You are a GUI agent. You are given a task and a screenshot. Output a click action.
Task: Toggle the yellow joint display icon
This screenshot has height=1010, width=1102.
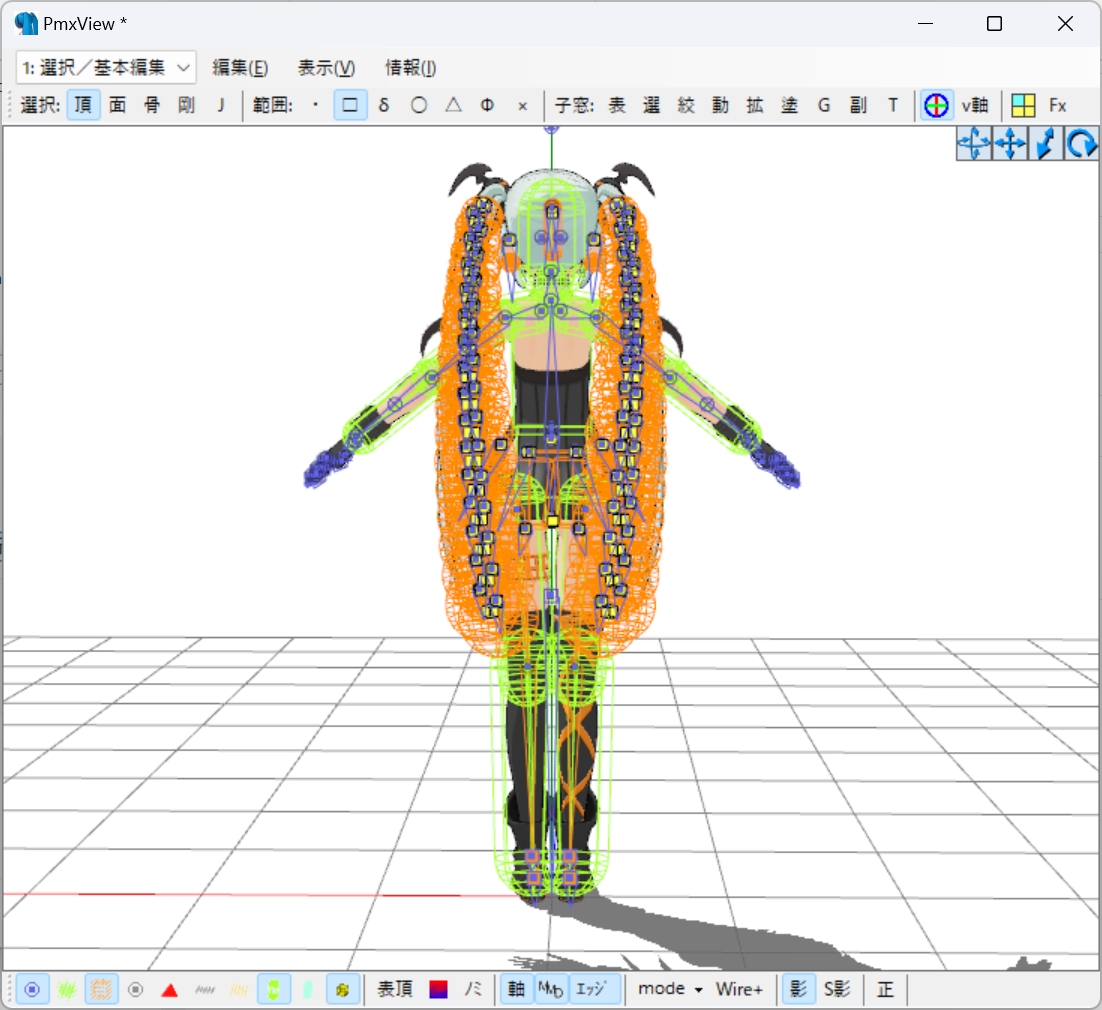click(x=342, y=990)
